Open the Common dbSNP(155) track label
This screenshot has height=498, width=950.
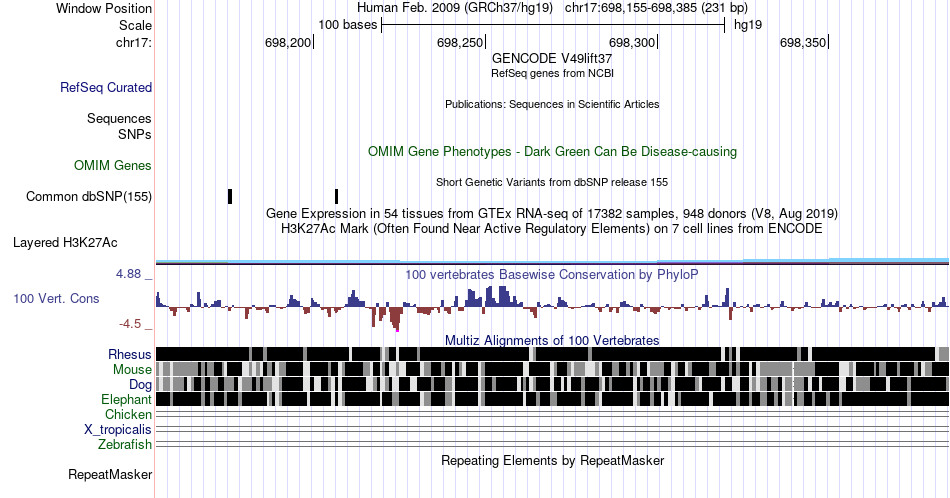point(89,196)
